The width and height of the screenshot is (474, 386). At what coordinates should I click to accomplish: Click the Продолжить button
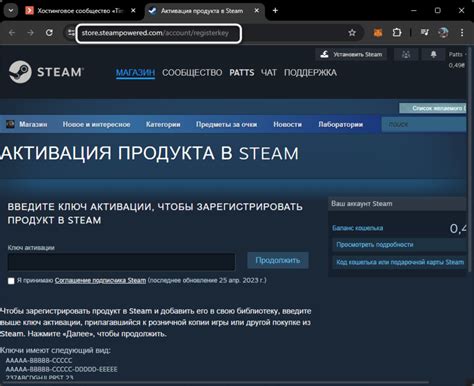click(278, 260)
